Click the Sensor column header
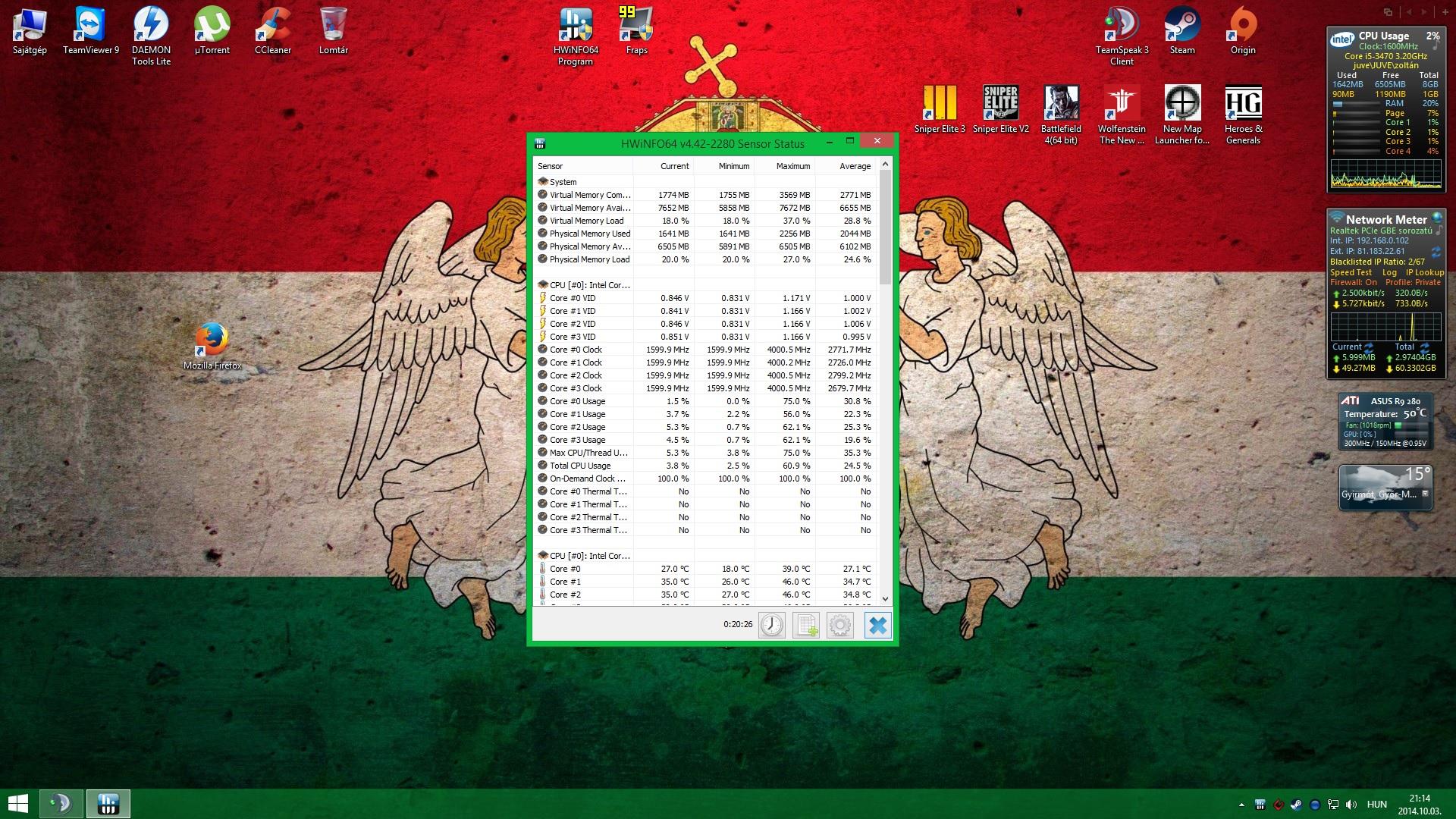1456x819 pixels. click(x=583, y=166)
